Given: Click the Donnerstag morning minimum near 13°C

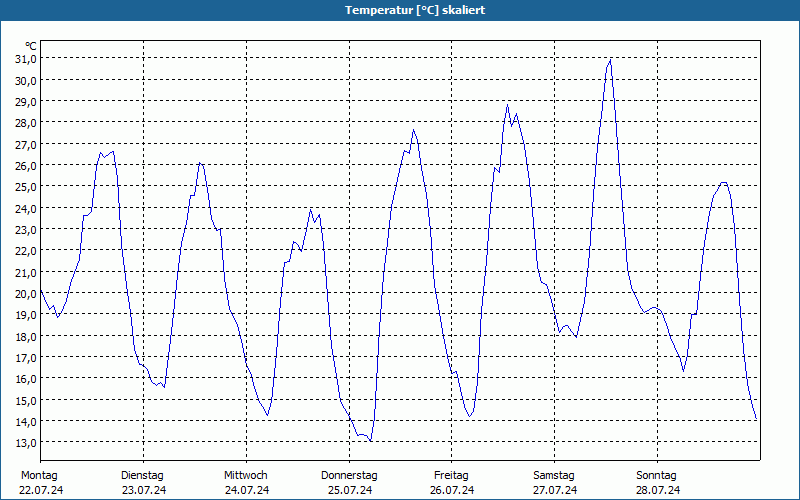Looking at the screenshot, I should [370, 440].
